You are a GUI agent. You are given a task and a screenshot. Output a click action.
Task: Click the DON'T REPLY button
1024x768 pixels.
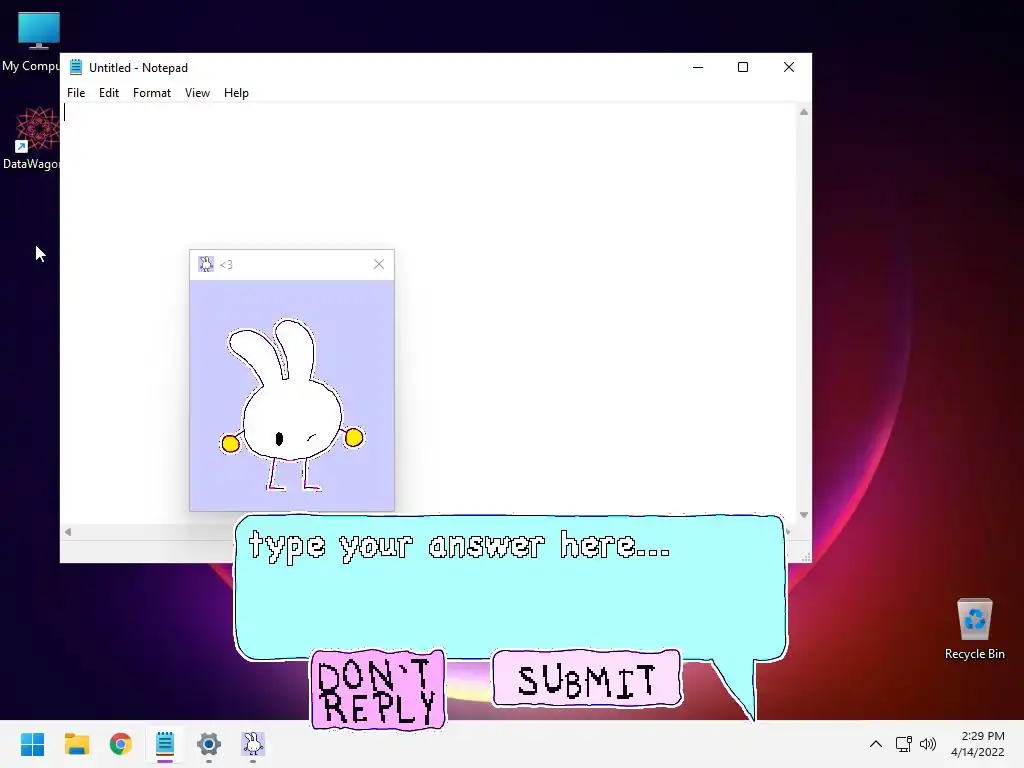(377, 690)
